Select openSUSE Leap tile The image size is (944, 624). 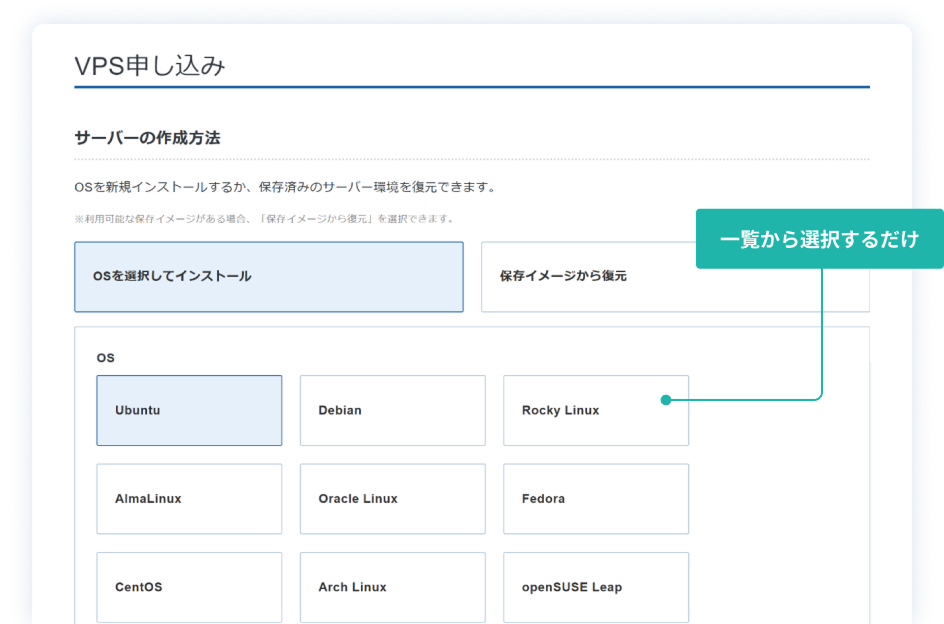(x=596, y=587)
